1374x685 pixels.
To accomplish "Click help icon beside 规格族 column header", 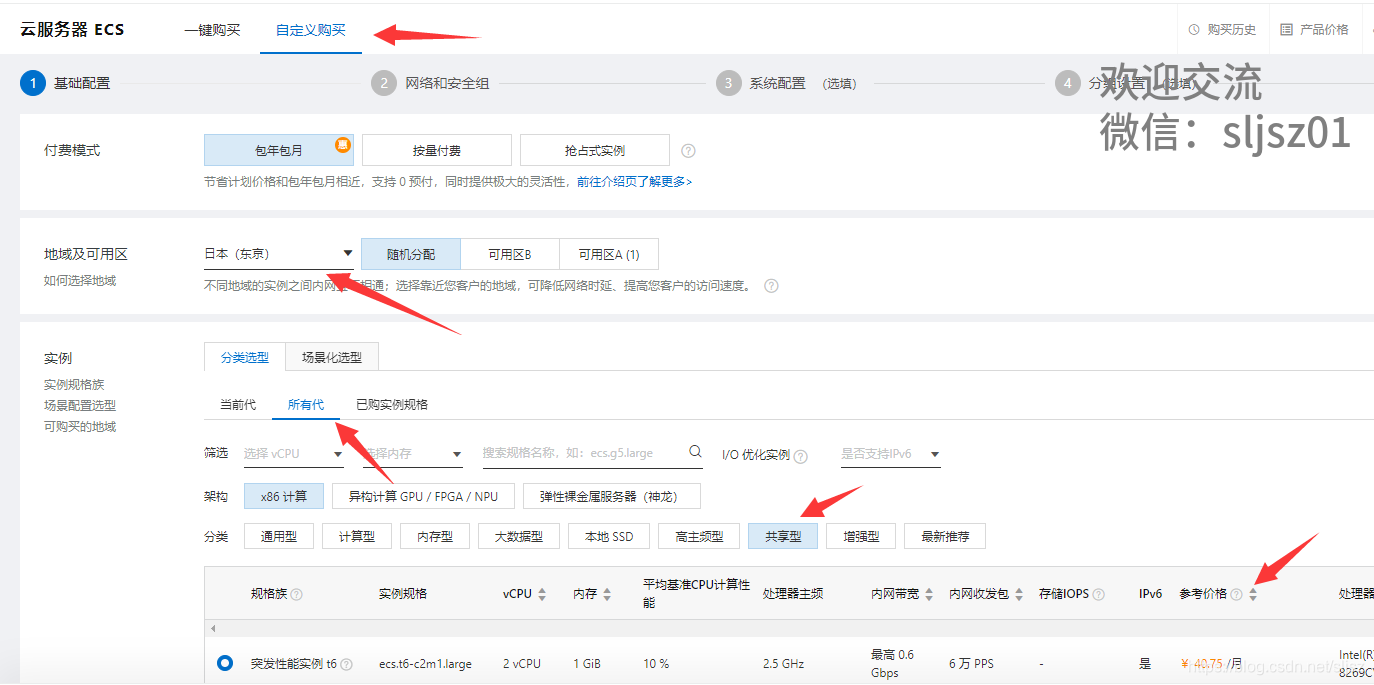I will click(296, 594).
